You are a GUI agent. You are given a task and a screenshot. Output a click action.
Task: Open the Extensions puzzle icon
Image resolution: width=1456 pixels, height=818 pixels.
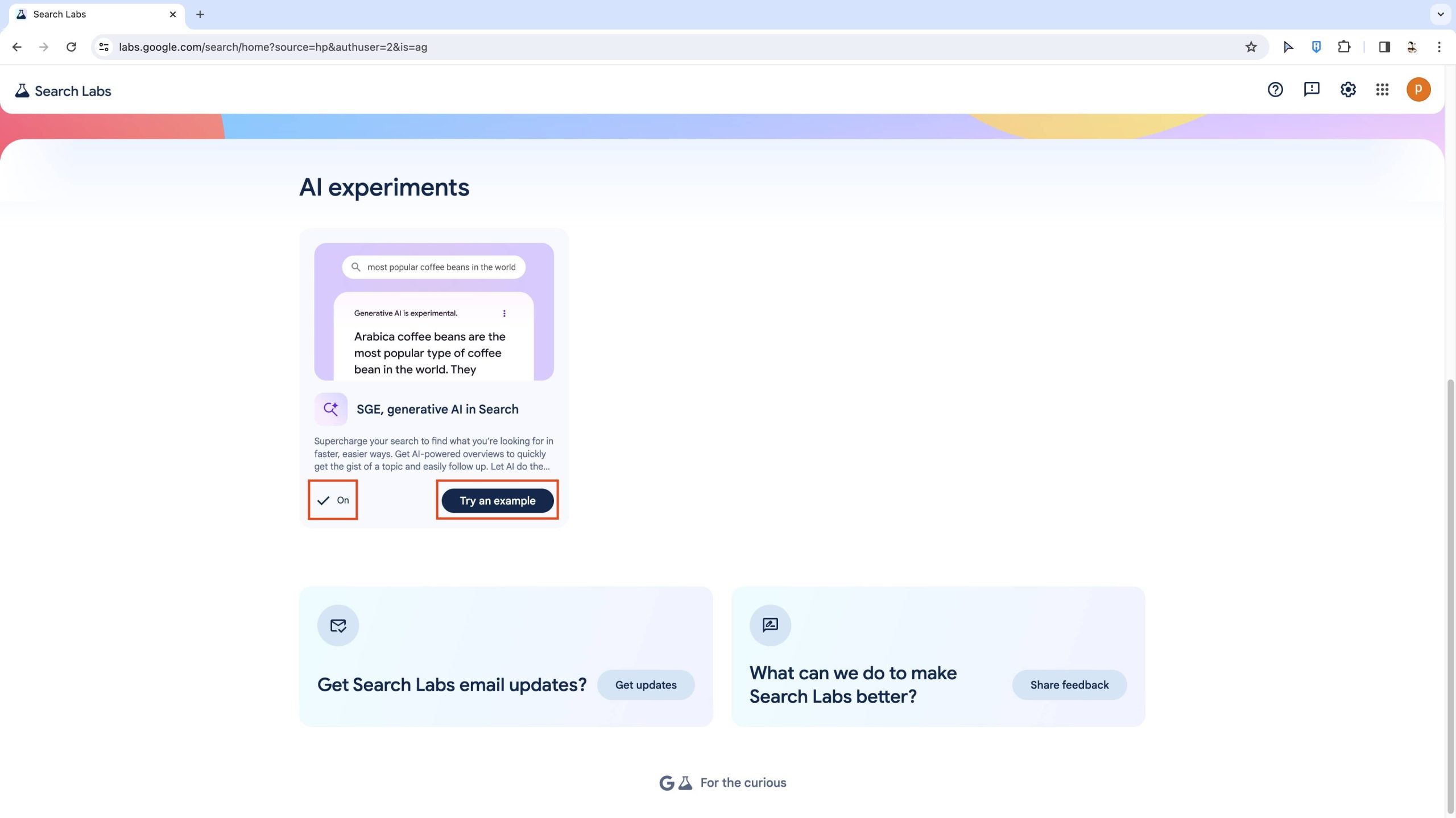1343,47
